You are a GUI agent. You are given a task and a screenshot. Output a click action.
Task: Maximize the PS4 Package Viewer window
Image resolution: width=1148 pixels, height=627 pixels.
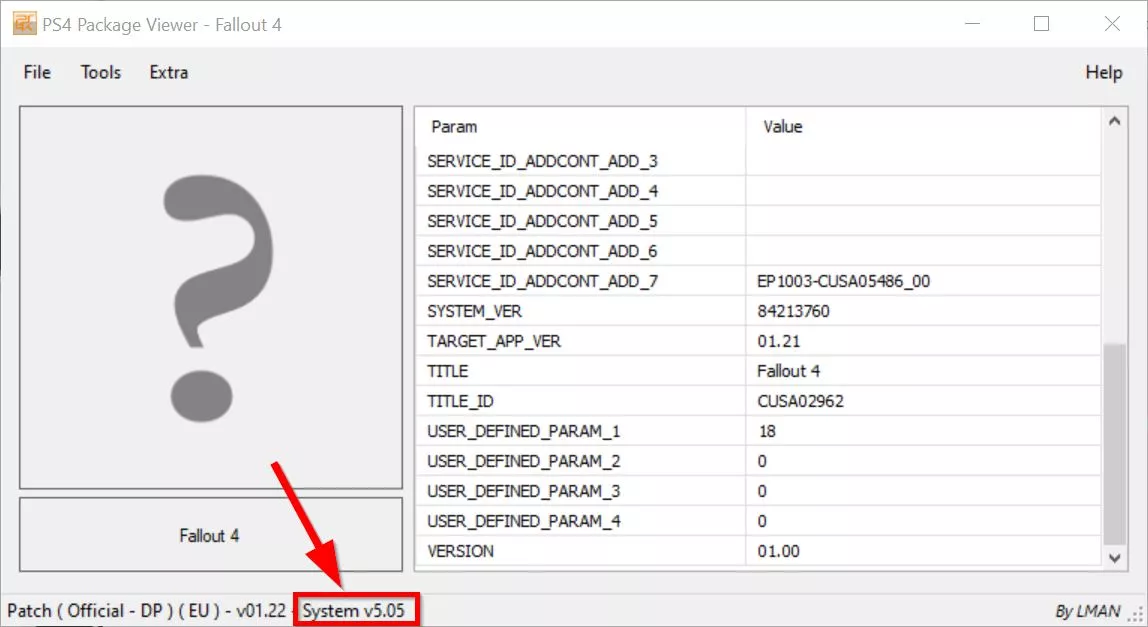tap(1041, 23)
